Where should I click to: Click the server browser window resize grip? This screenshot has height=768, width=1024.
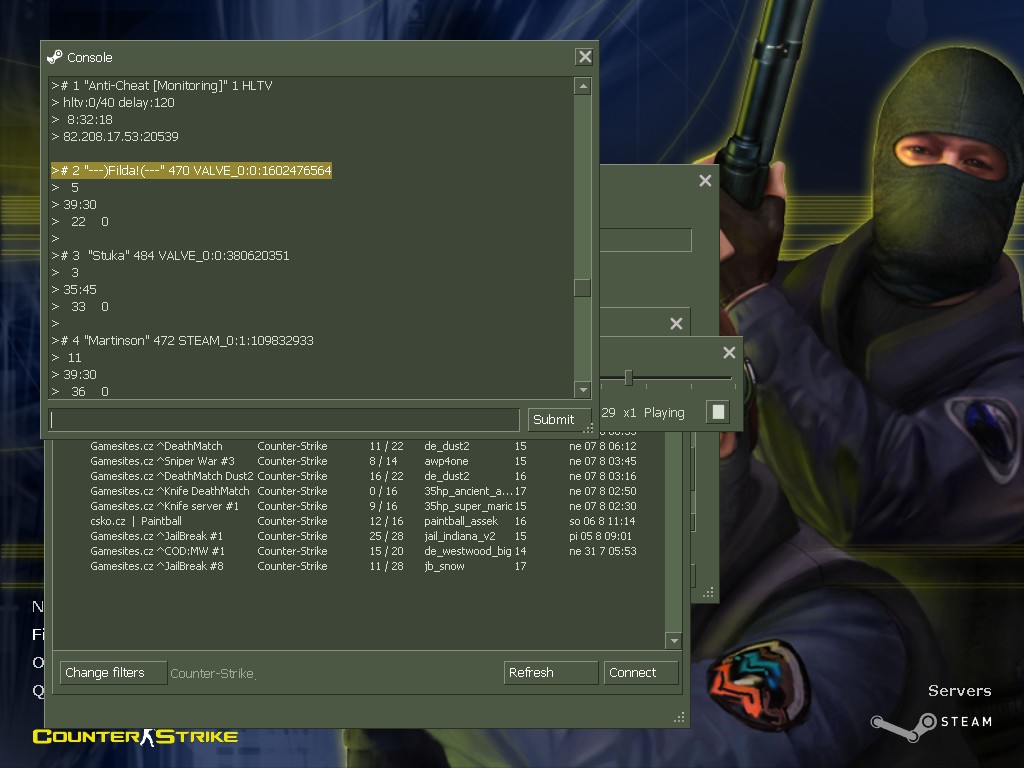(679, 717)
